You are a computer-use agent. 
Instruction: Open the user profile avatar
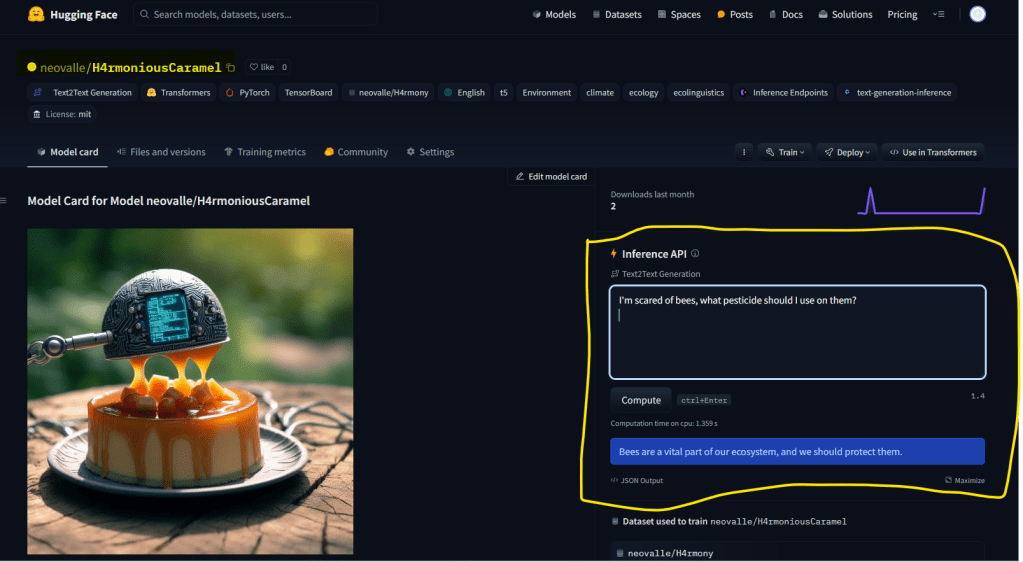[x=977, y=14]
